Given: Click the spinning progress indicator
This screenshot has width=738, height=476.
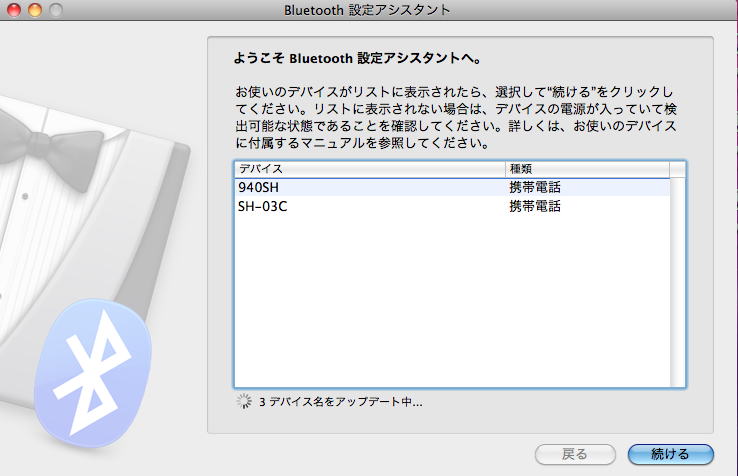Looking at the screenshot, I should [x=244, y=401].
